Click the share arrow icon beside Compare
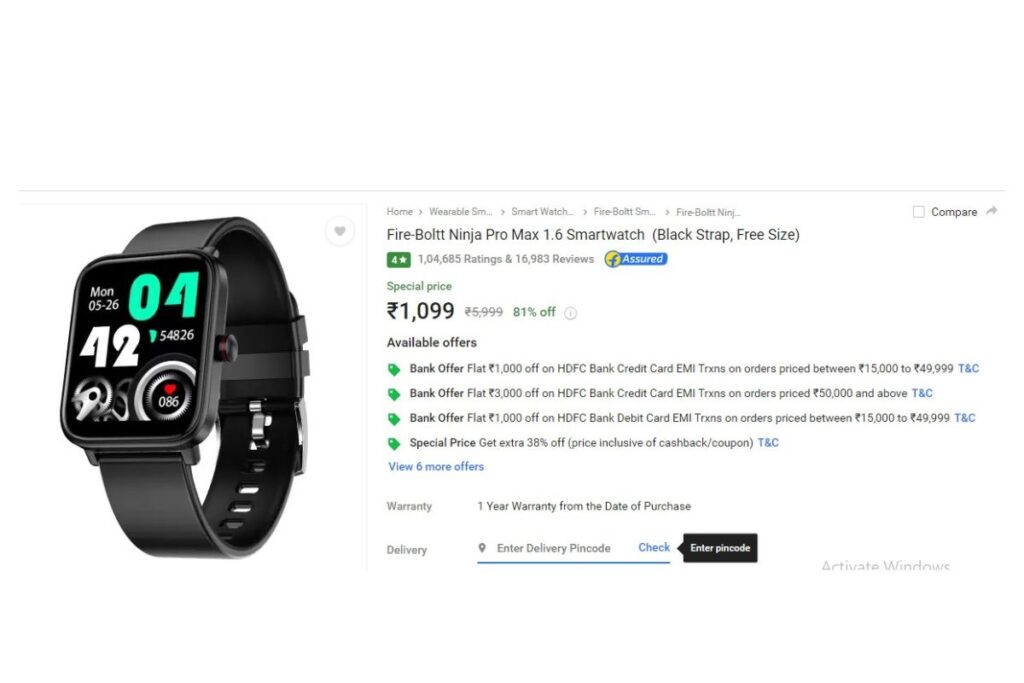This screenshot has width=1024, height=683. coord(991,211)
